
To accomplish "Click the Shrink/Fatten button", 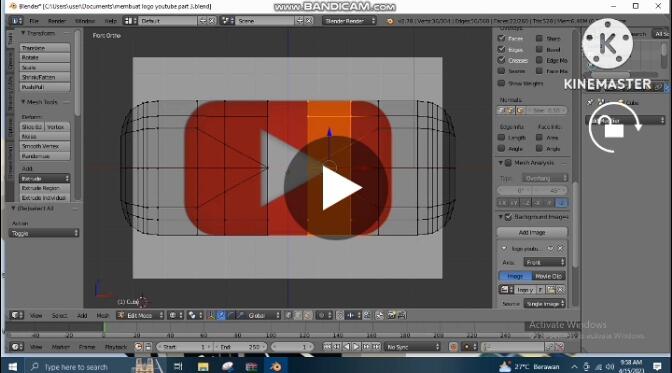I will tap(45, 77).
